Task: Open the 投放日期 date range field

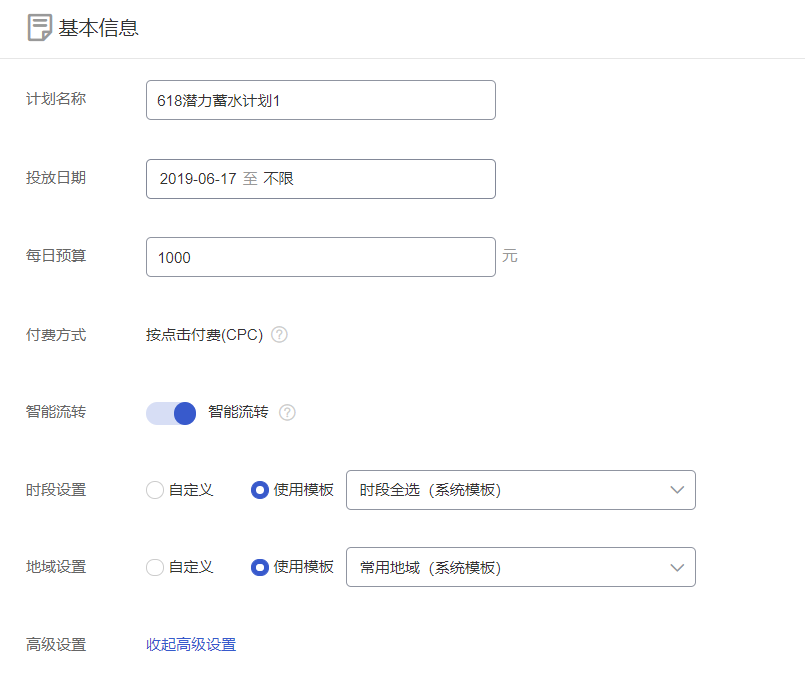Action: [x=321, y=179]
